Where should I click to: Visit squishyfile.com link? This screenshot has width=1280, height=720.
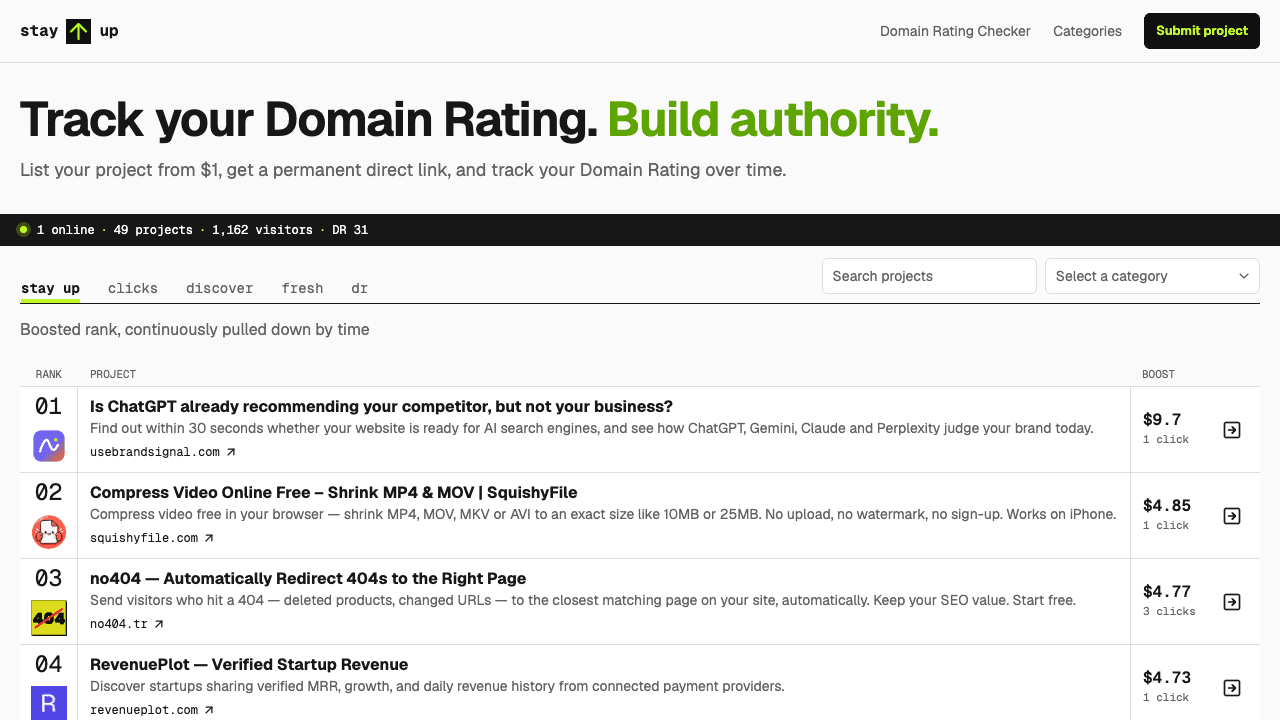152,538
